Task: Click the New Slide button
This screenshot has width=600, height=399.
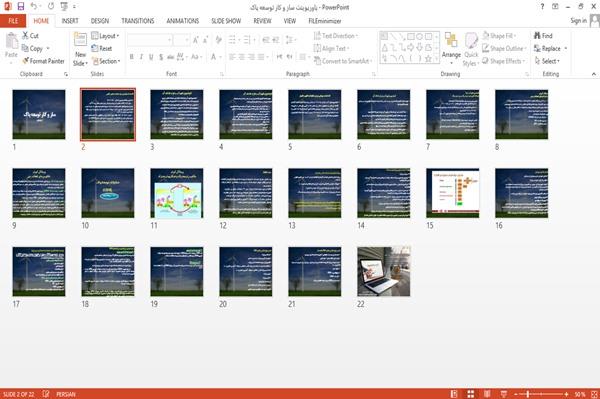Action: pos(80,49)
